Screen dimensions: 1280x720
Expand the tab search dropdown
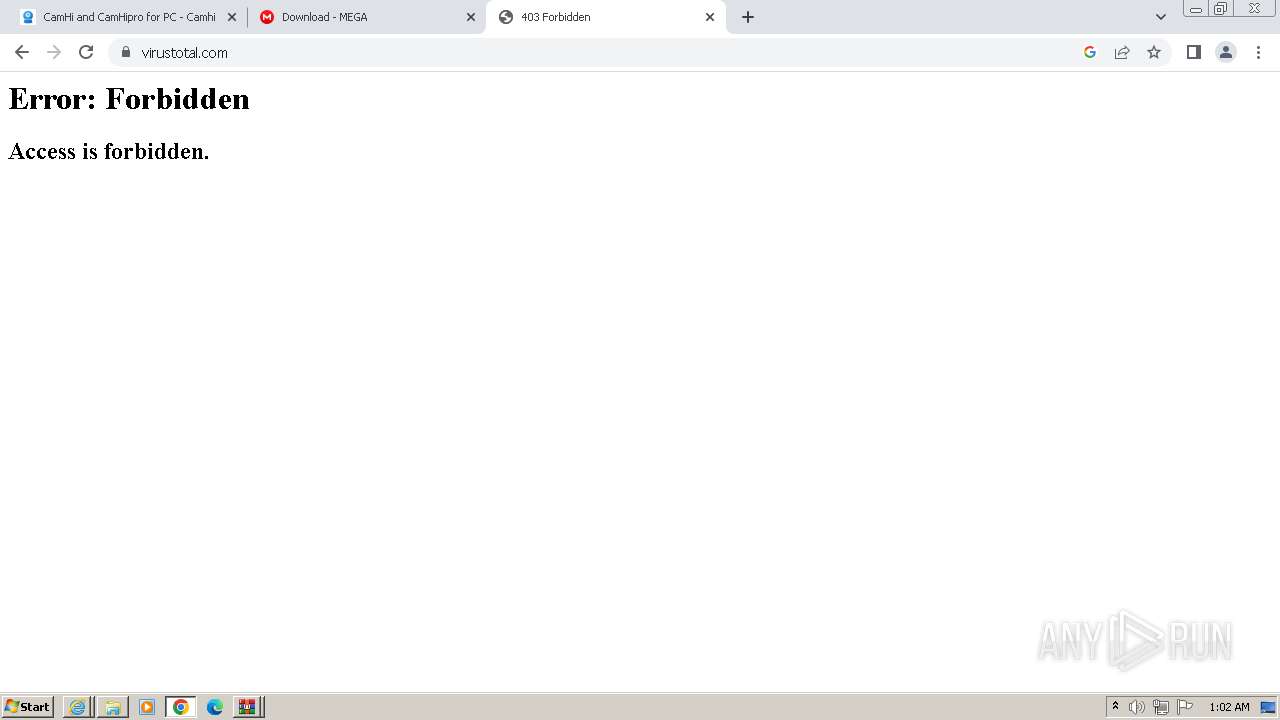tap(1161, 17)
